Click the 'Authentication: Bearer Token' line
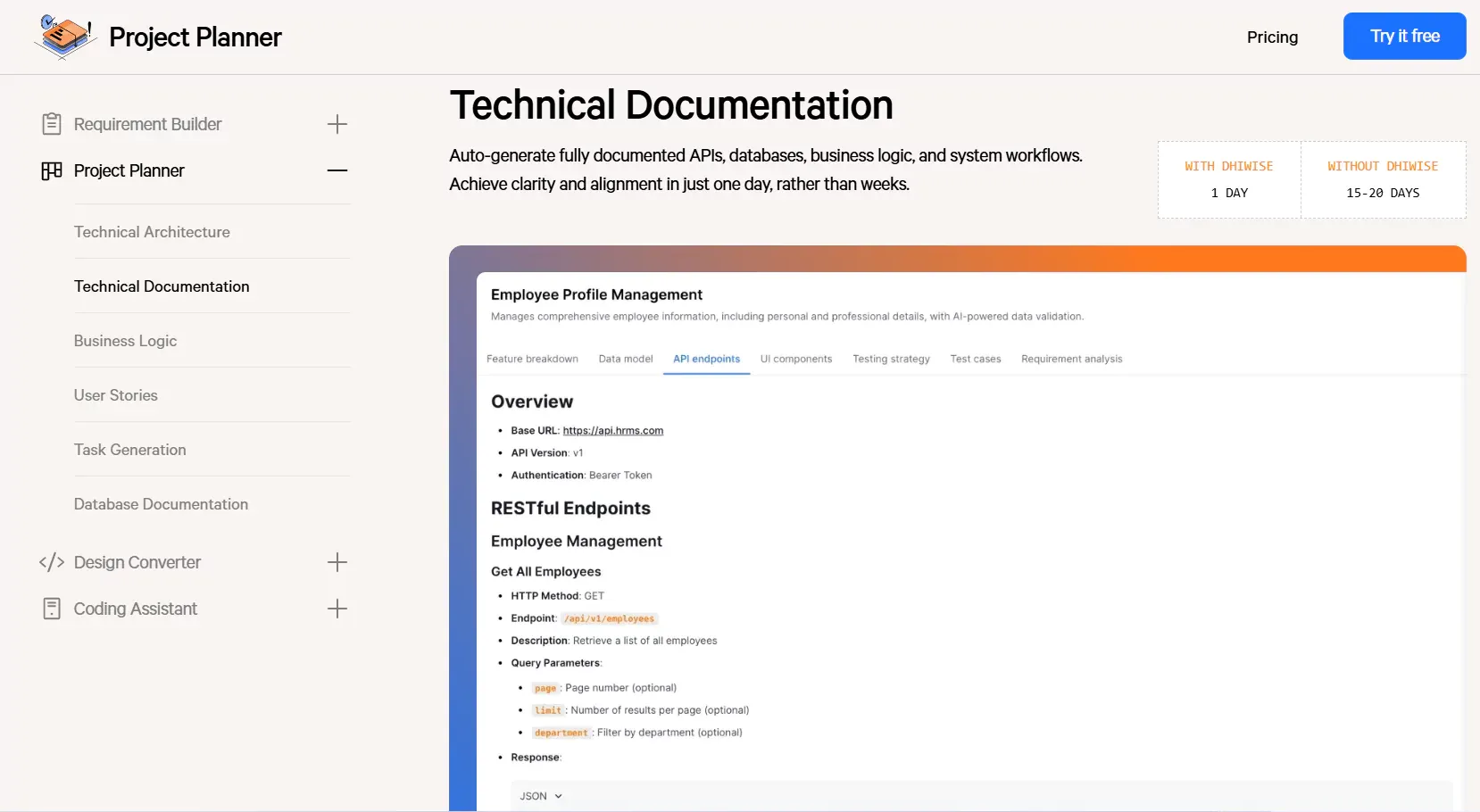1480x812 pixels. [581, 475]
